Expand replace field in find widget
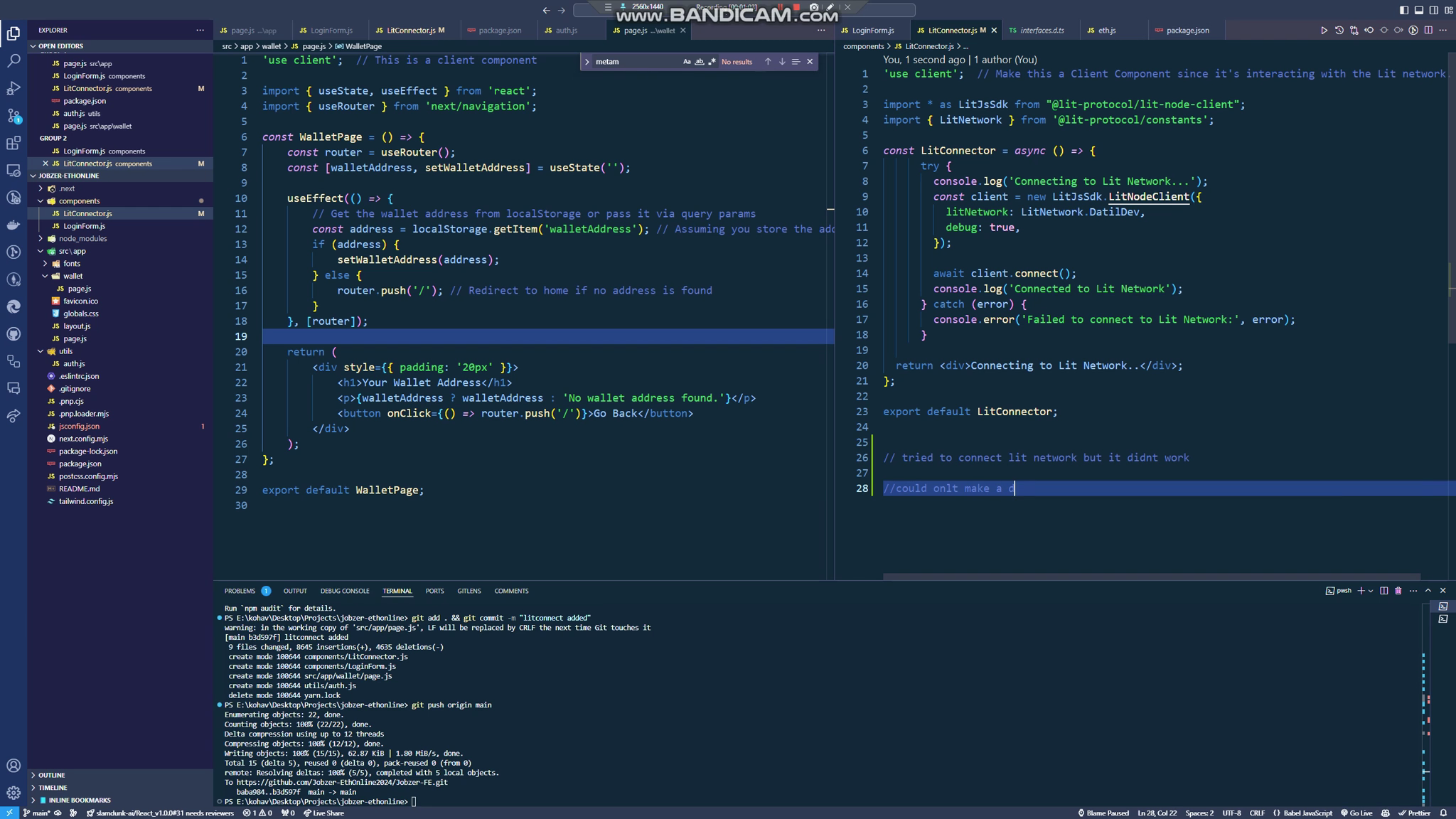 point(587,62)
